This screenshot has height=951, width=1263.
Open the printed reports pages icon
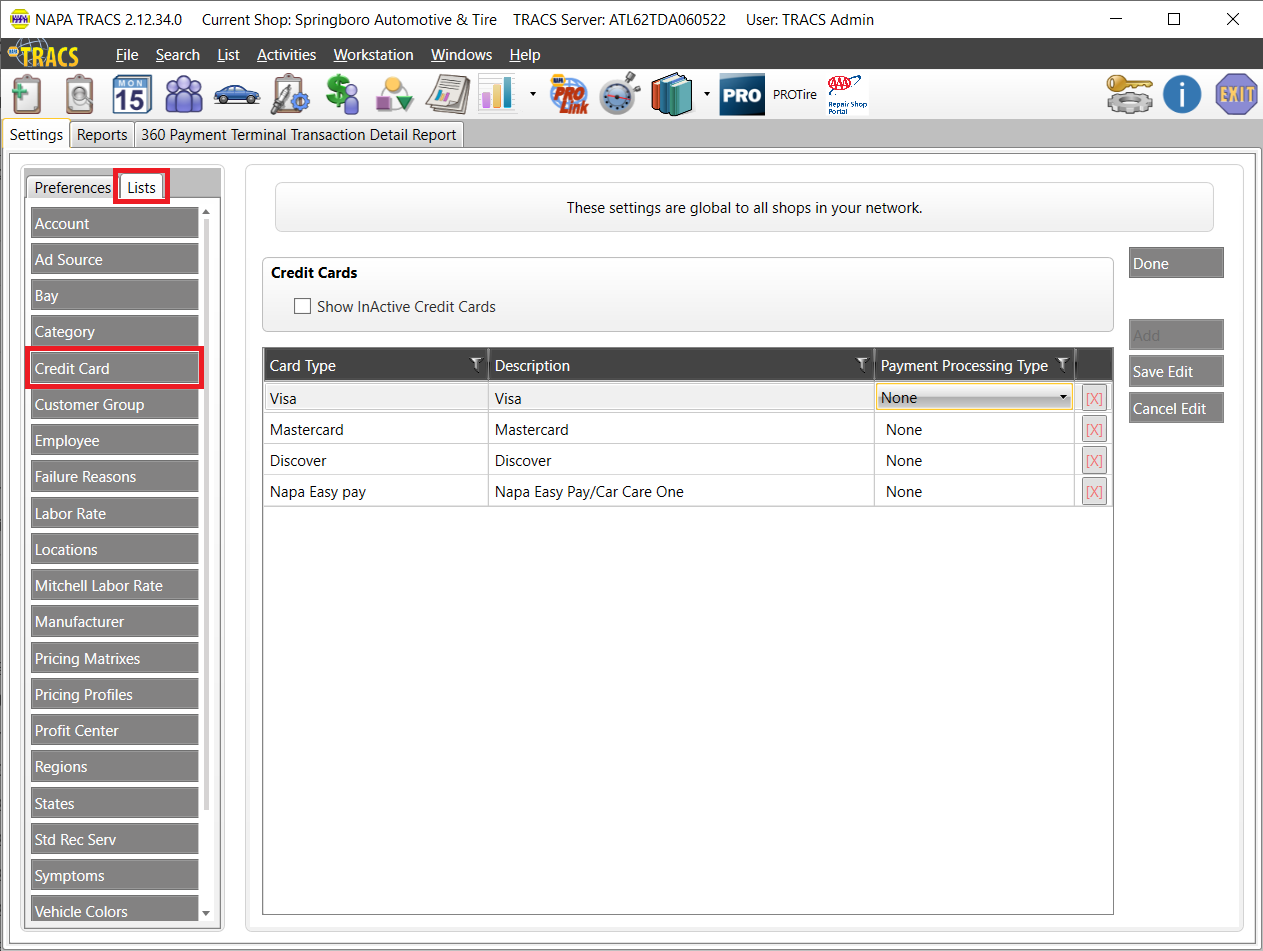[x=447, y=95]
